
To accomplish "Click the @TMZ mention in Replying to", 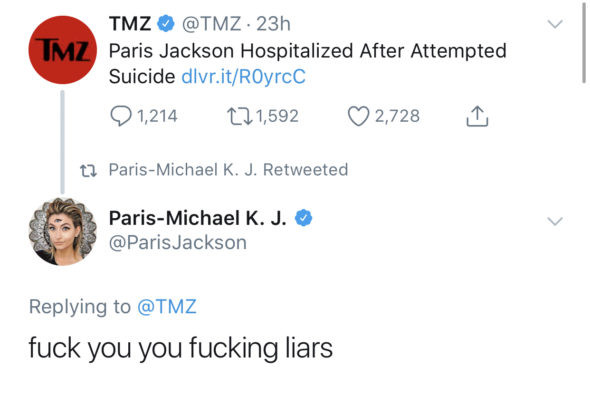I will [167, 306].
